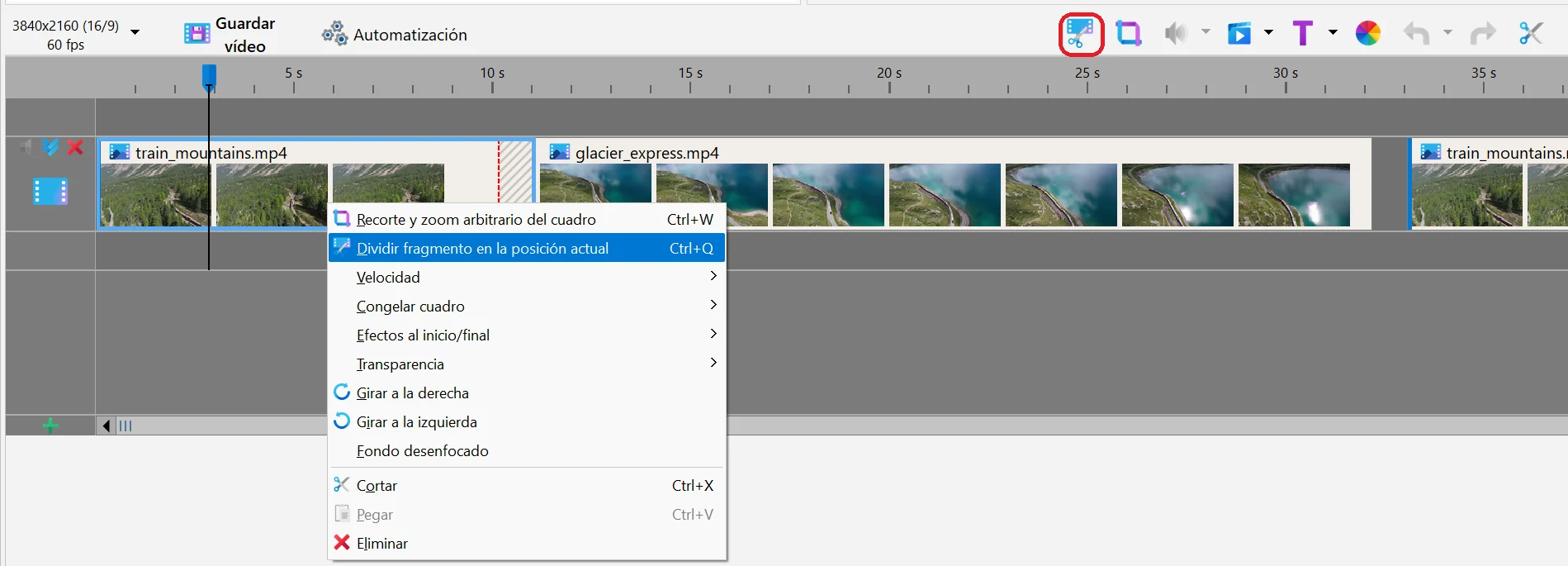Select the glacier_express.mp4 clip title
Image resolution: width=1568 pixels, height=566 pixels.
pos(647,153)
